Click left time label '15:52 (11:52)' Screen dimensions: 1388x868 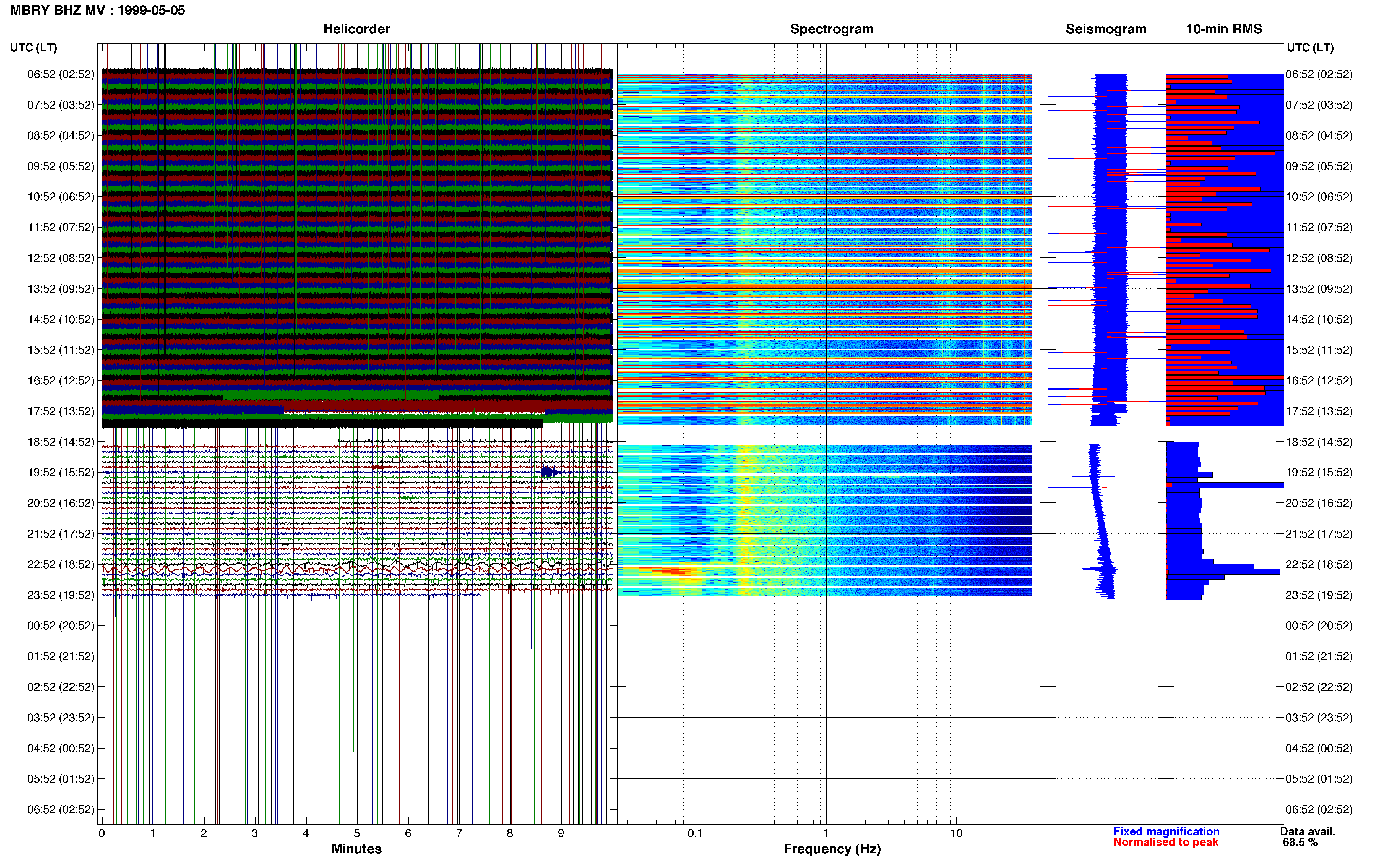pos(60,350)
